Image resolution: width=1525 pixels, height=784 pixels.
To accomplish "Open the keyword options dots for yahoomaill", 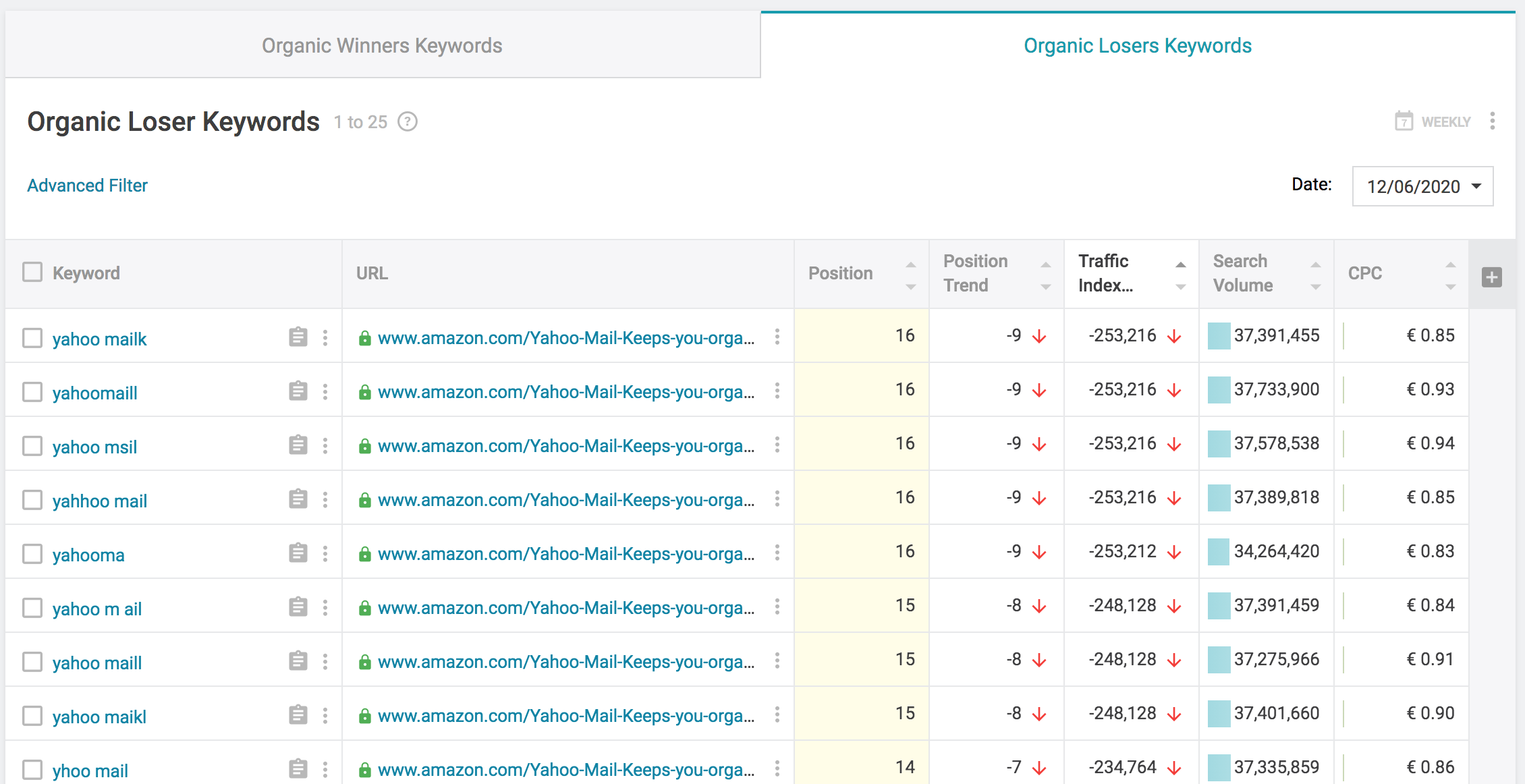I will point(325,391).
